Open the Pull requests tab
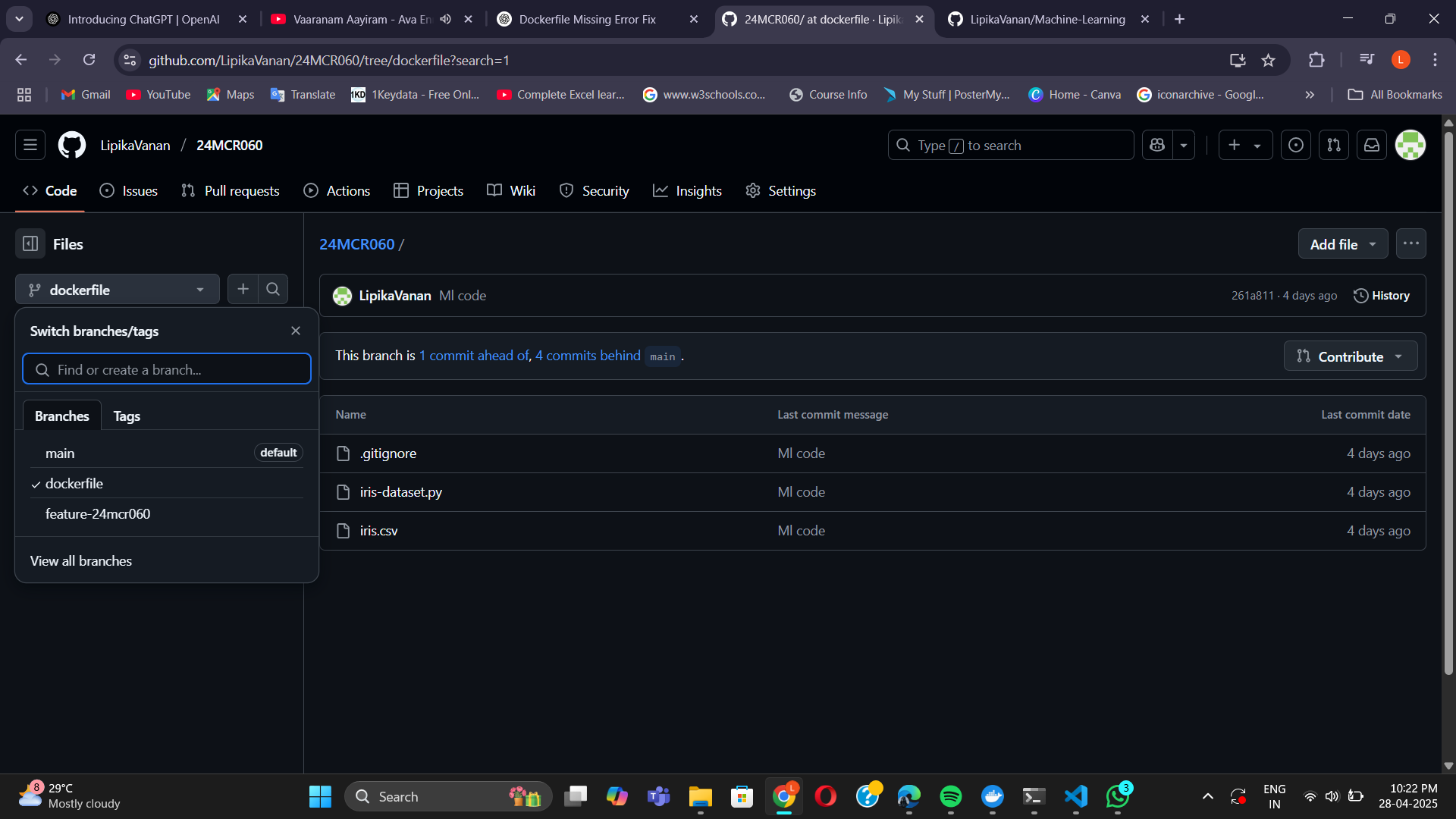This screenshot has height=819, width=1456. (x=231, y=191)
